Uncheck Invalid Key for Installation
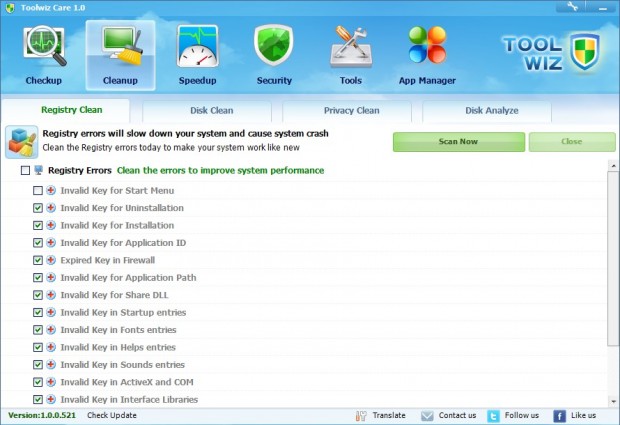 click(x=38, y=225)
